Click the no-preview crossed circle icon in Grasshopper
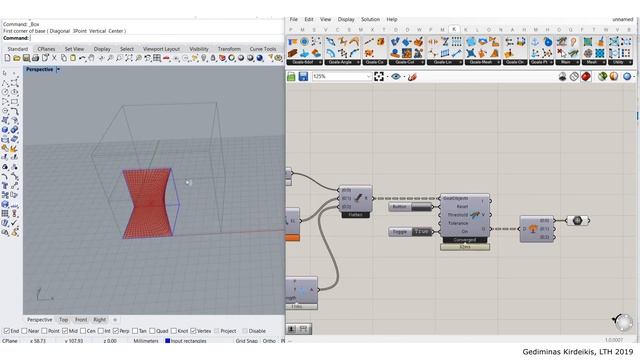This screenshot has height=360, width=640. pos(574,76)
